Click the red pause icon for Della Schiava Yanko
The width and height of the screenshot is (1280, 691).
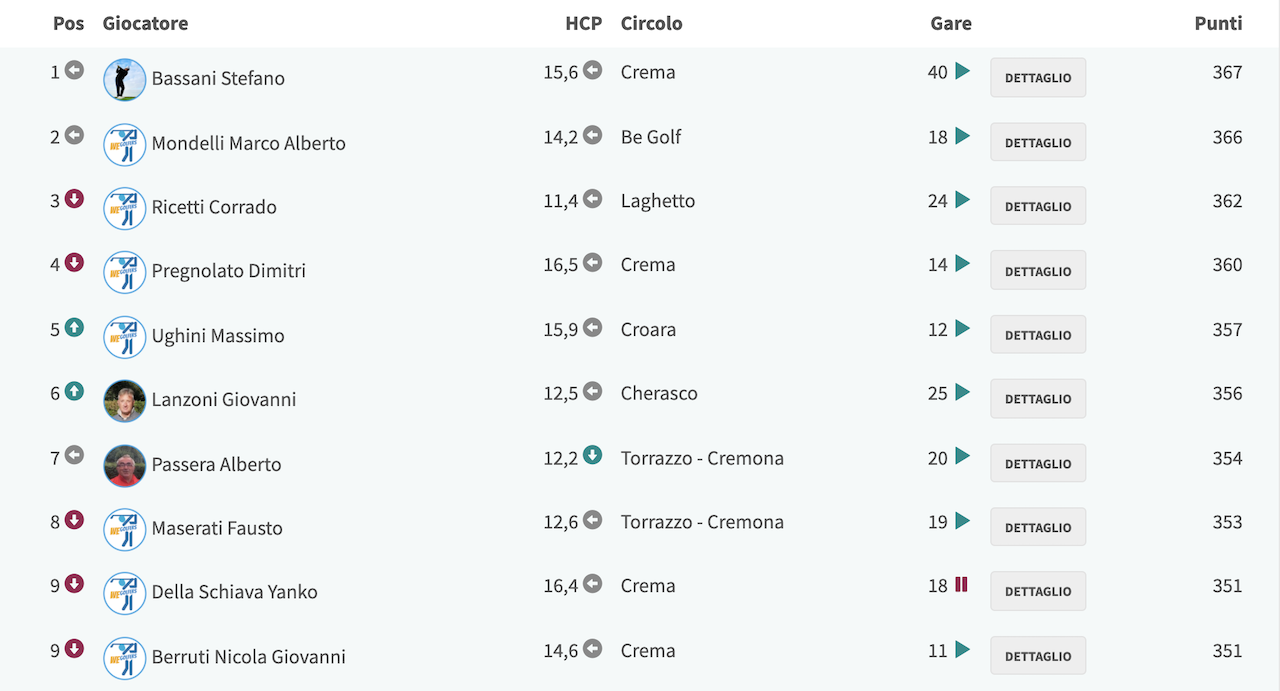tap(961, 585)
